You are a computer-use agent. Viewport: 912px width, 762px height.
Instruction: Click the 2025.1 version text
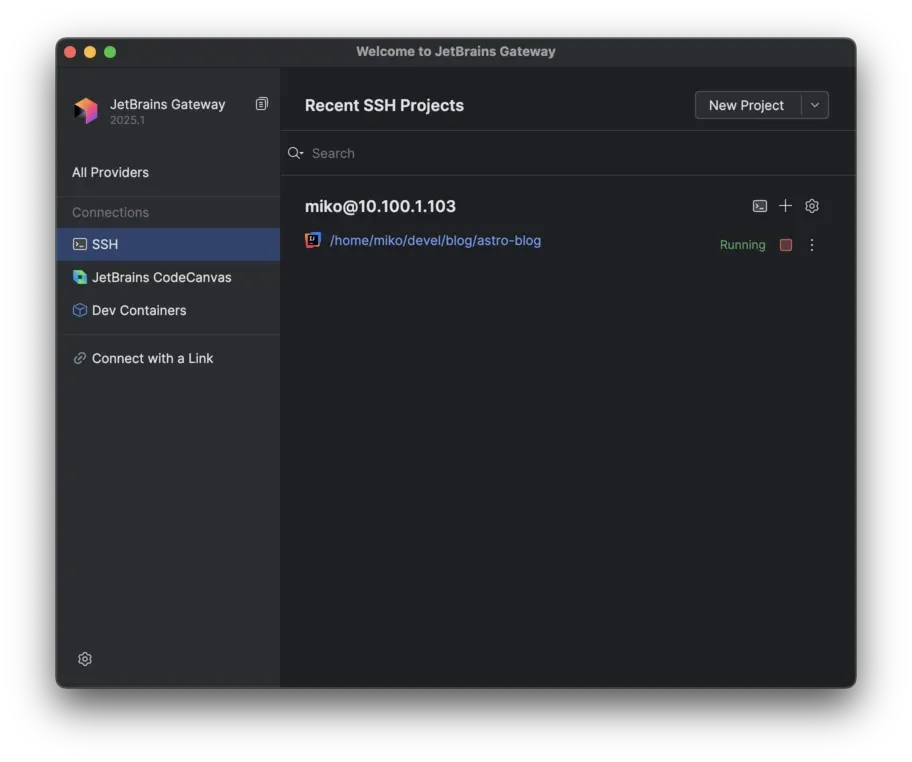point(127,120)
